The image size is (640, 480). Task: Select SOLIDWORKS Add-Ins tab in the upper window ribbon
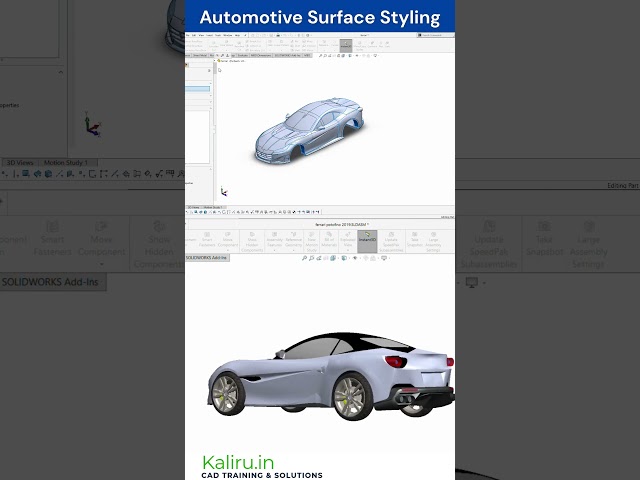(288, 55)
